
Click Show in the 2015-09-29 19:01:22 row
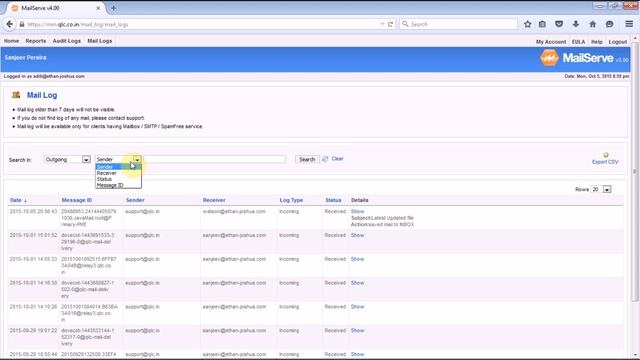click(x=357, y=331)
